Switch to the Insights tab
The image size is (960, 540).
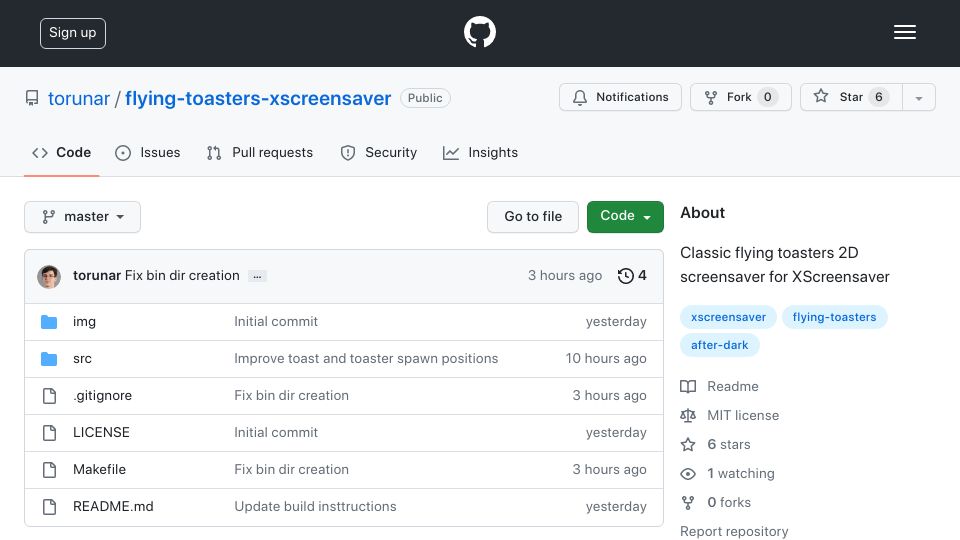480,152
